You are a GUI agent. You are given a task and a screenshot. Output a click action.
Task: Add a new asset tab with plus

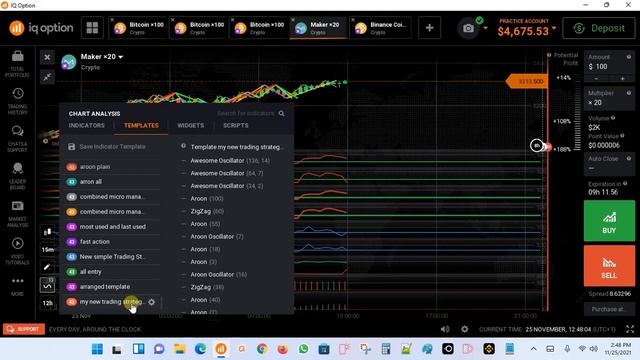[x=429, y=28]
